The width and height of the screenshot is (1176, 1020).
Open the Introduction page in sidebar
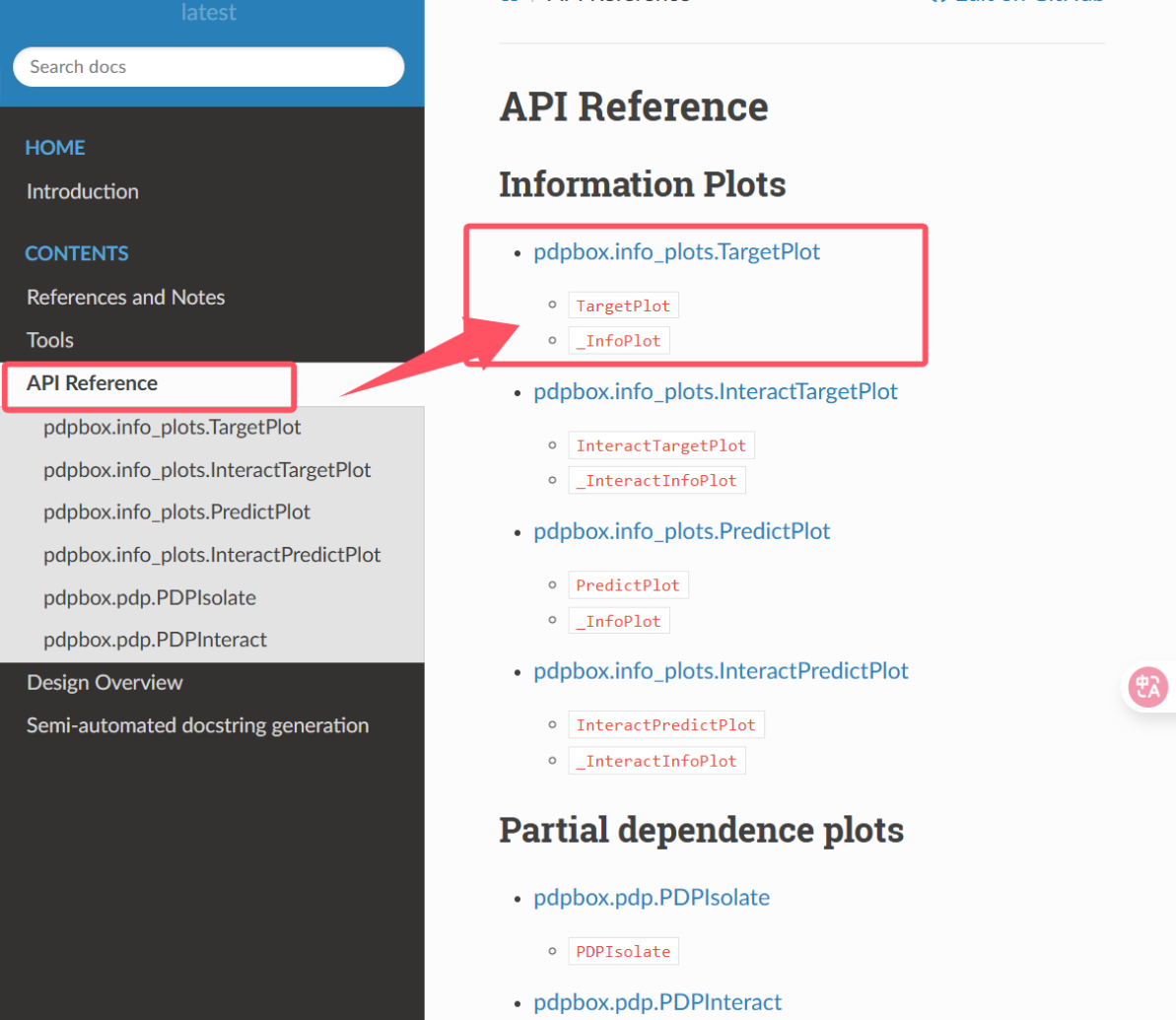coord(83,191)
